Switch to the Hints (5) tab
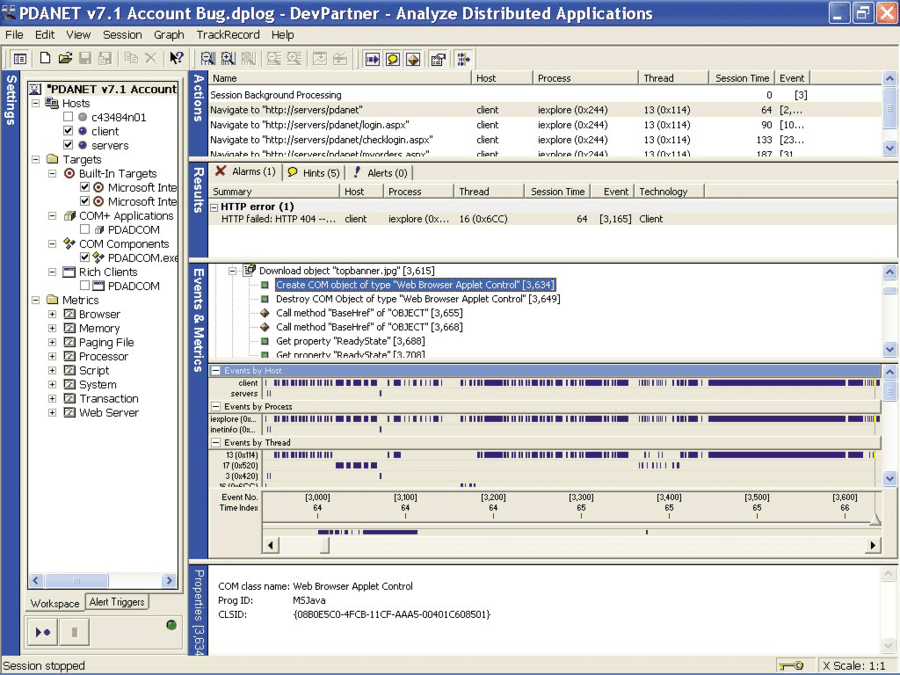This screenshot has height=675, width=900. (313, 172)
